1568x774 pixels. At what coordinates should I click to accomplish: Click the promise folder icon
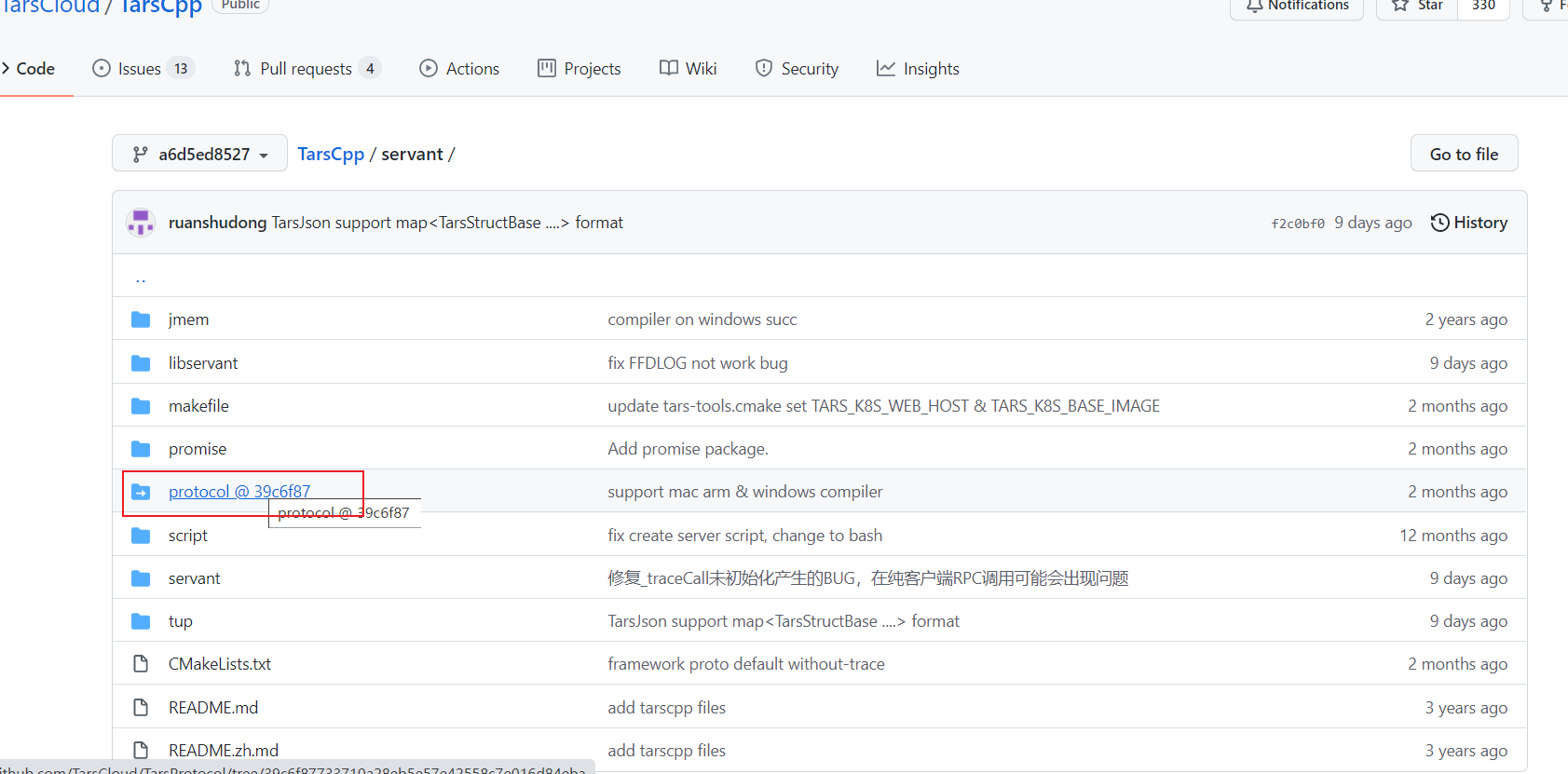coord(141,449)
